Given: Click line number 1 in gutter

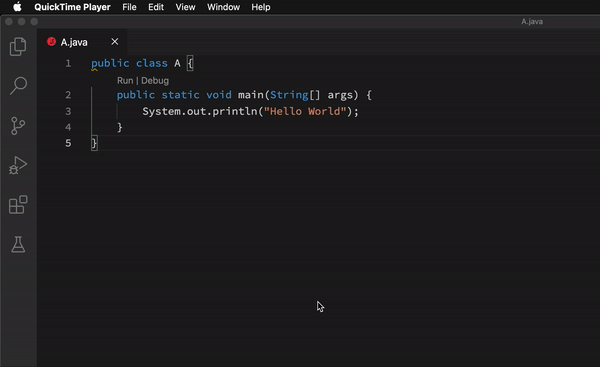Looking at the screenshot, I should point(68,63).
